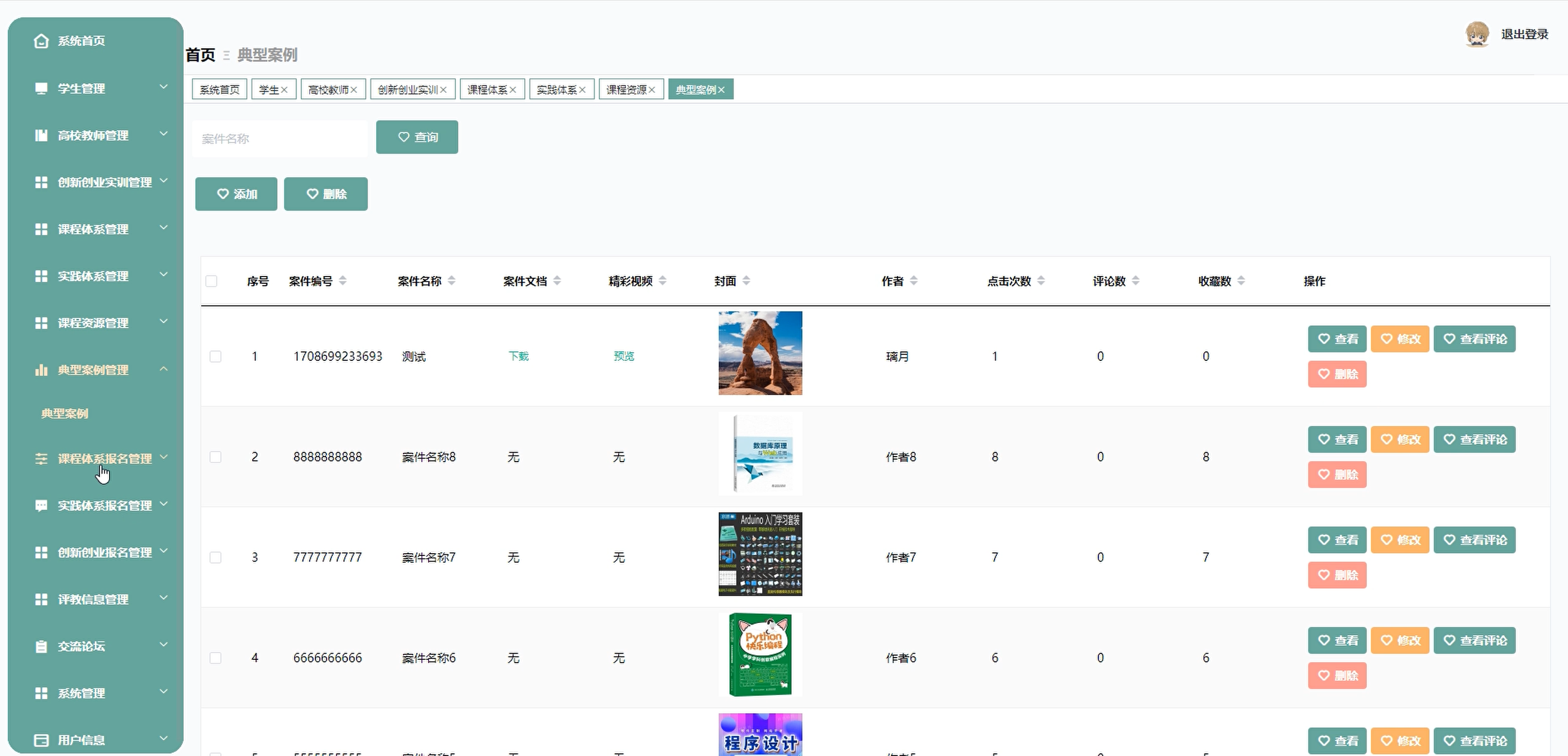The height and width of the screenshot is (756, 1568).
Task: Expand the 系统管理 menu chevron
Action: tap(163, 692)
